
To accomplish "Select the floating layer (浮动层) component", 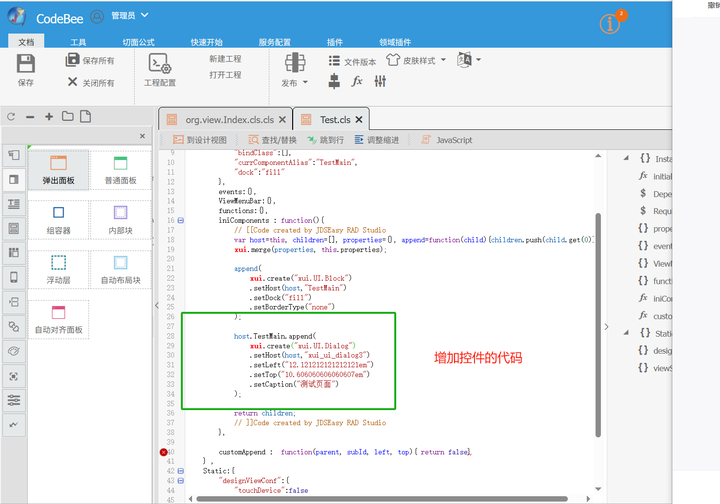I will click(58, 269).
